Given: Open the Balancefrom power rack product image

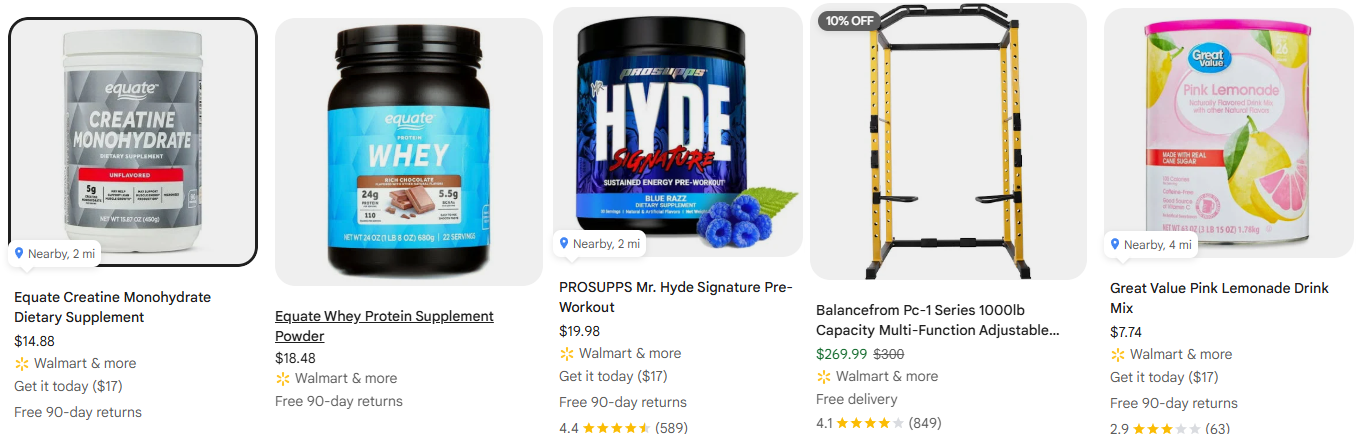Looking at the screenshot, I should click(x=948, y=141).
